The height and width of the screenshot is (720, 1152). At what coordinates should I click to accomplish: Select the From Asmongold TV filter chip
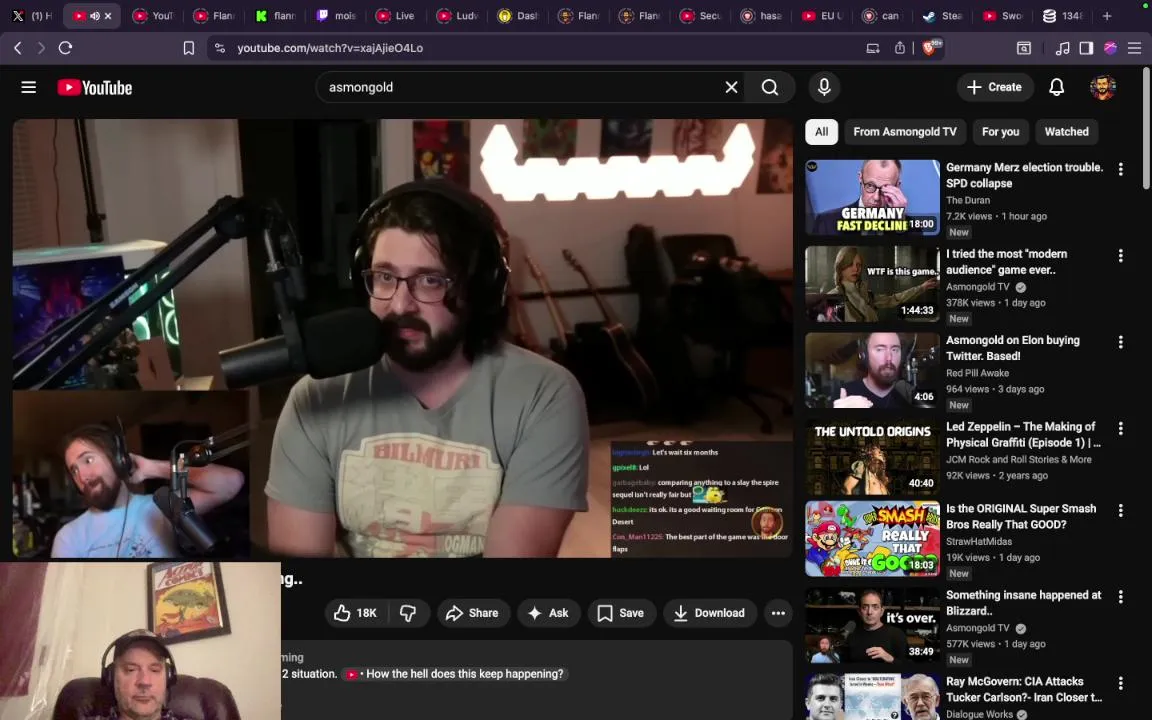pos(905,132)
